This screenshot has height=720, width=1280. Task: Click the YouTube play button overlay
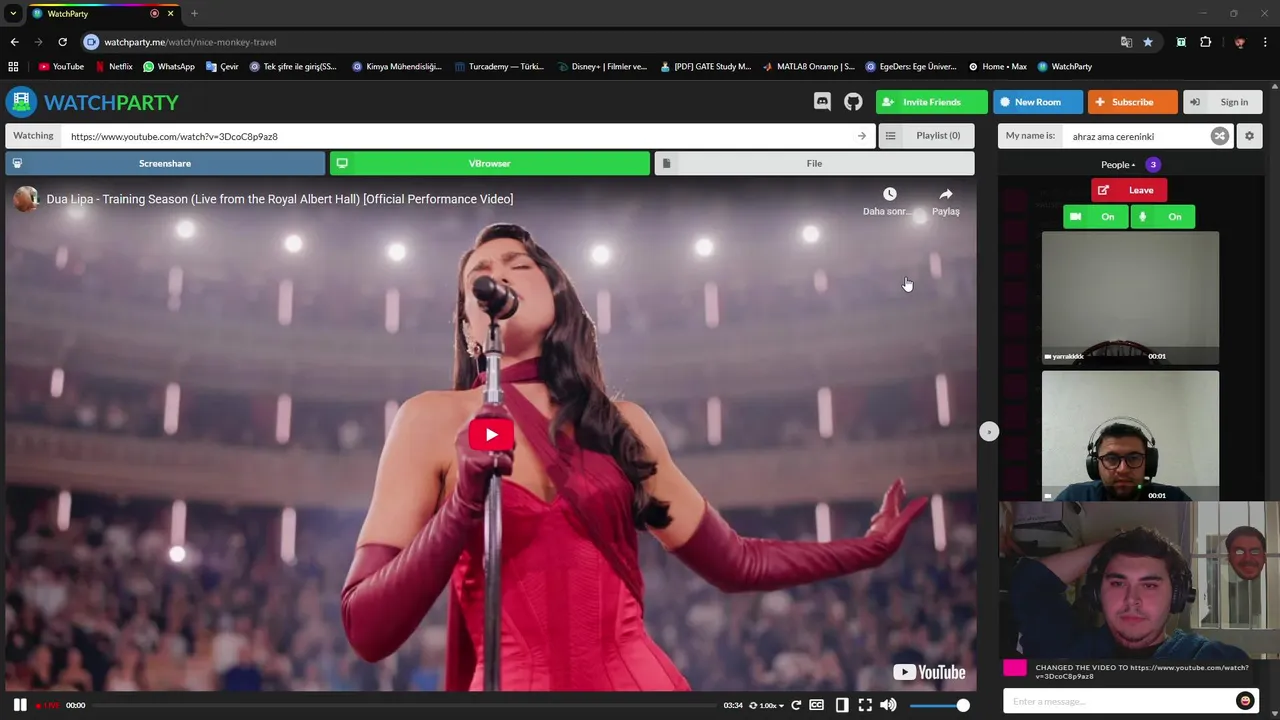(491, 434)
